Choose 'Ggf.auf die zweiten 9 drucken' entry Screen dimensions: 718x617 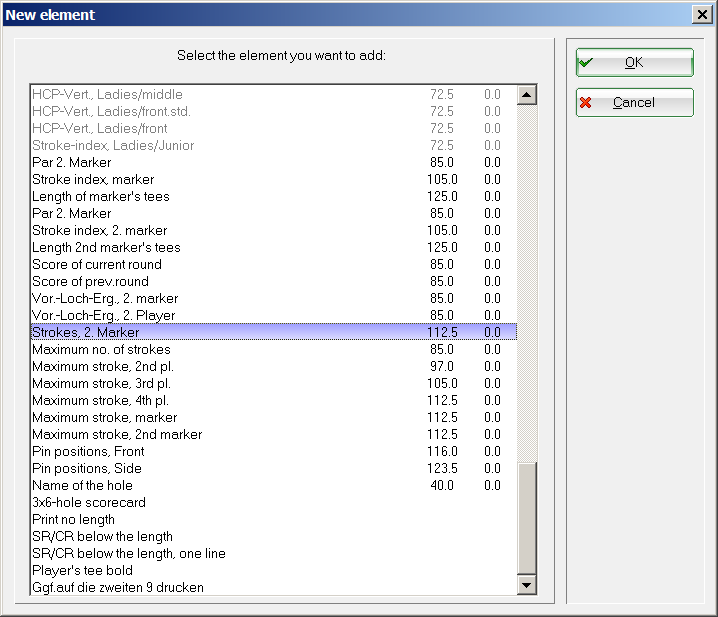coord(118,587)
